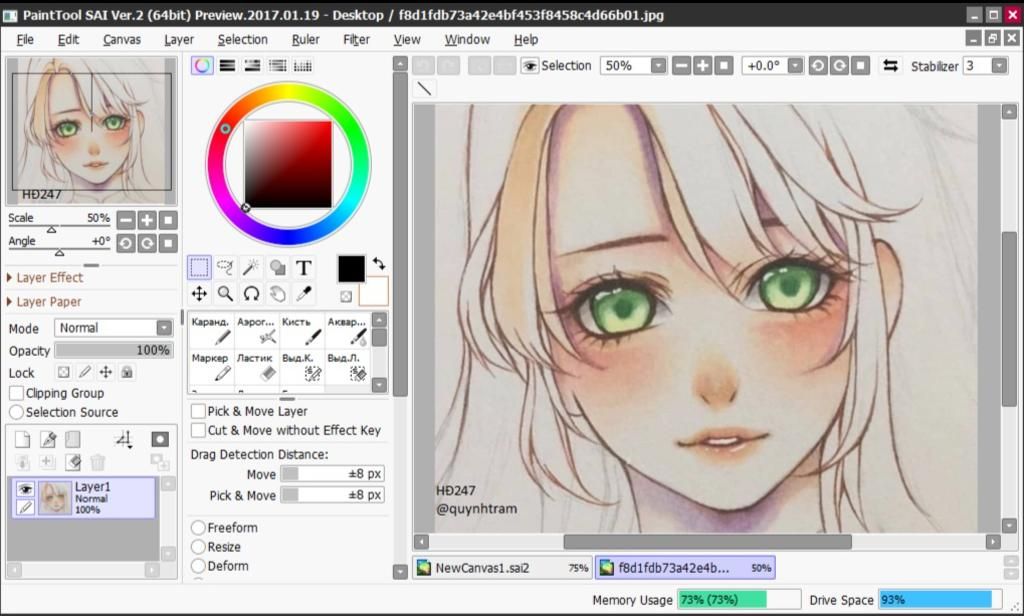The image size is (1024, 616).
Task: Show the color wheel panel
Action: click(x=202, y=65)
